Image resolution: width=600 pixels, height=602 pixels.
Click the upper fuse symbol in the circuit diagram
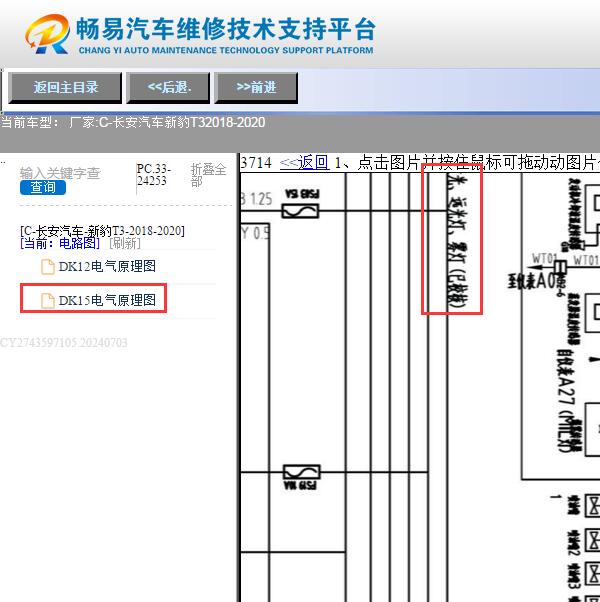click(x=301, y=211)
